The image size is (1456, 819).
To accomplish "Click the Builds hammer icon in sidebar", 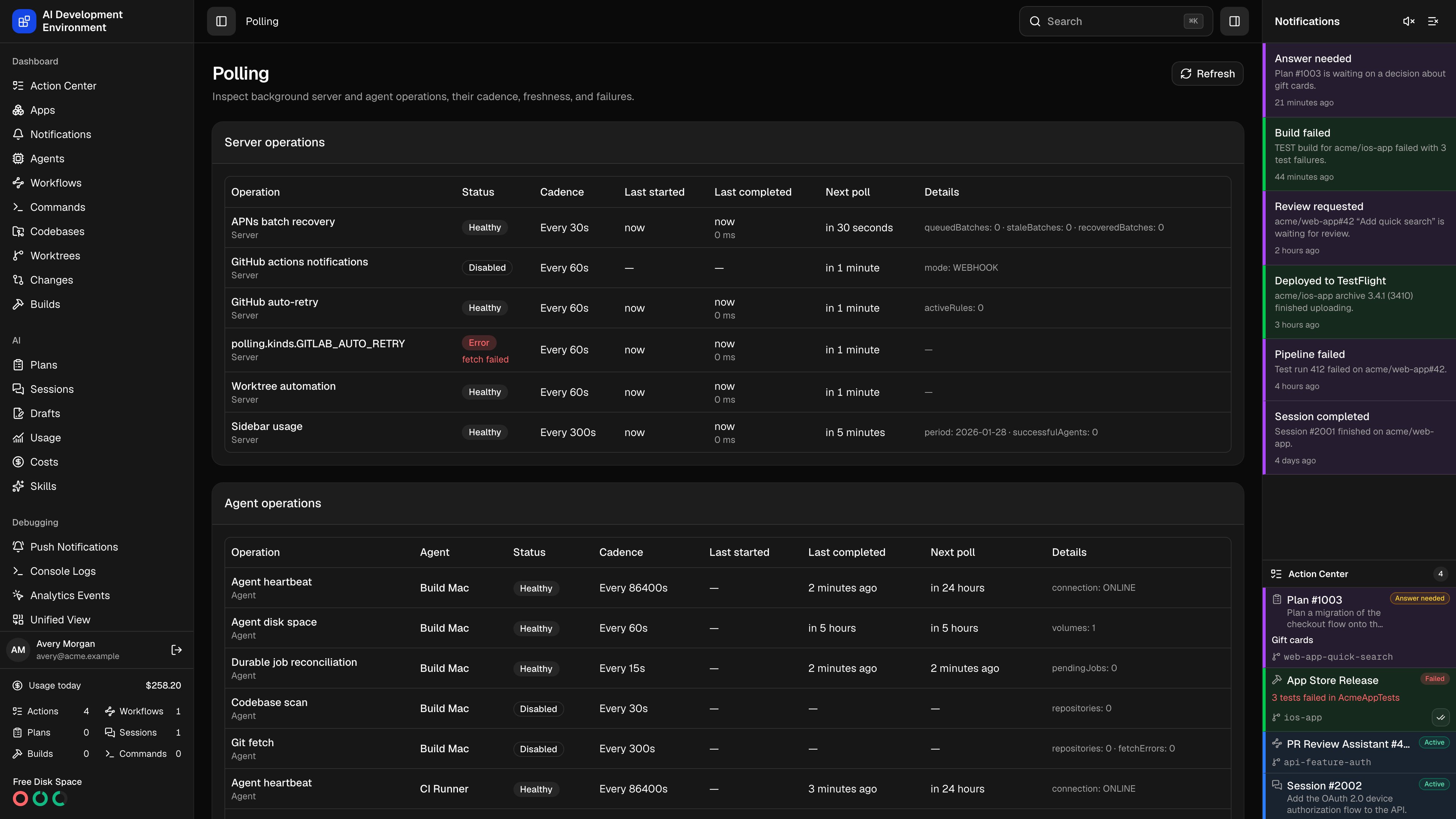I will [18, 304].
